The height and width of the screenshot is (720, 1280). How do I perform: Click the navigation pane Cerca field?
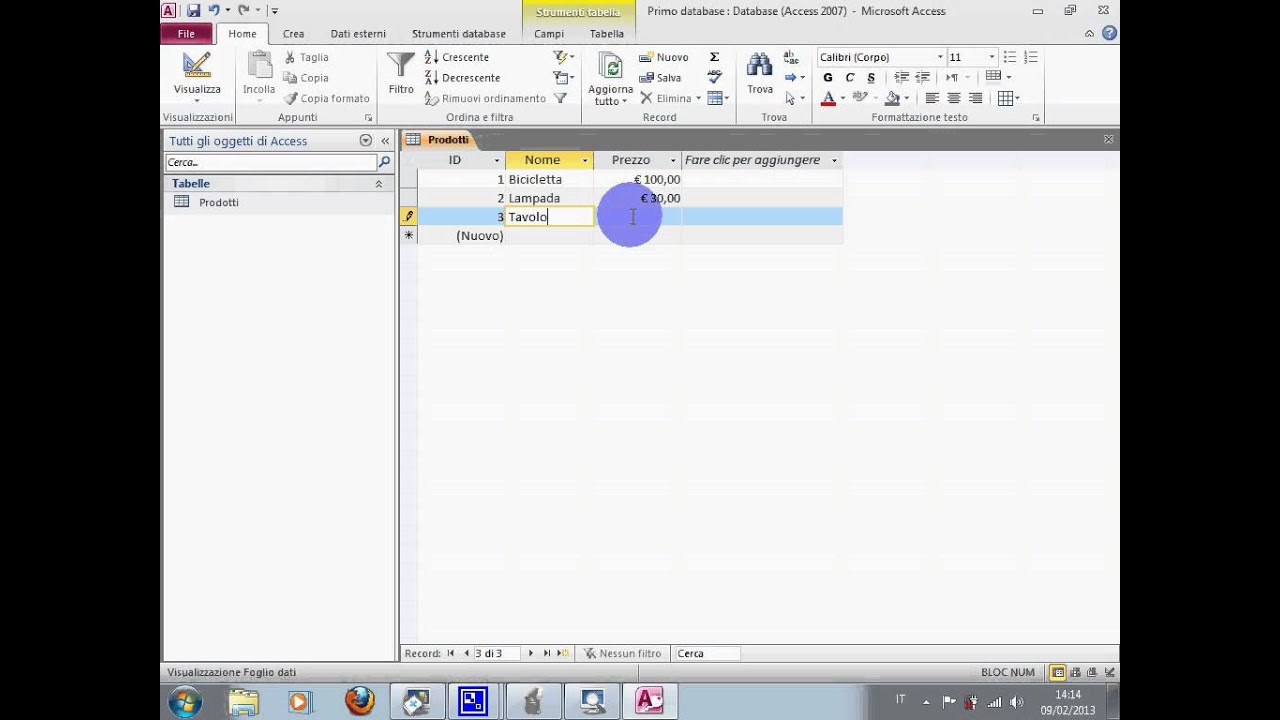(x=270, y=162)
